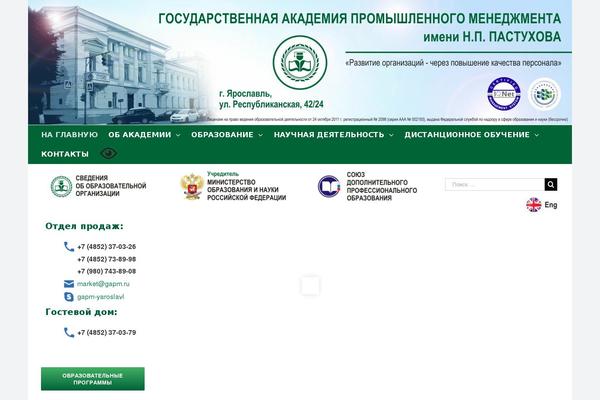Open СВЕДЕНИЯ ОБ ОБРАЗОВАТЕЛЬНОЙ ОРГАНИЗАЦИИ link
This screenshot has height=400, width=600.
pos(111,186)
